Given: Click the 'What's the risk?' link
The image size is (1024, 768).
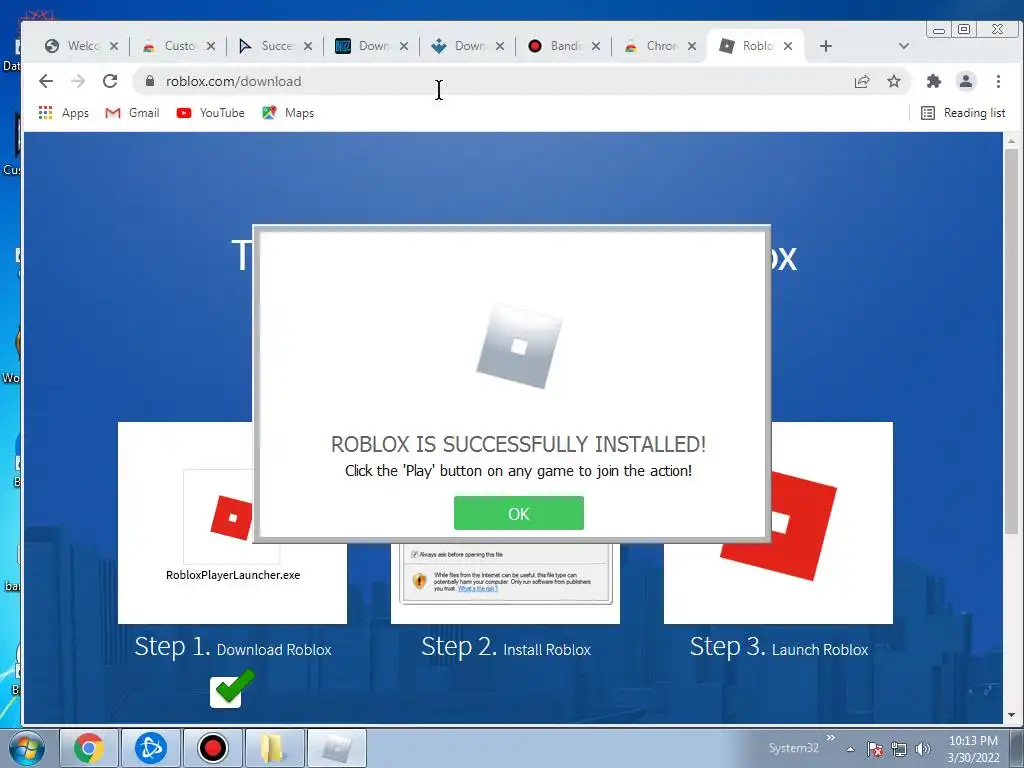Looking at the screenshot, I should point(477,588).
